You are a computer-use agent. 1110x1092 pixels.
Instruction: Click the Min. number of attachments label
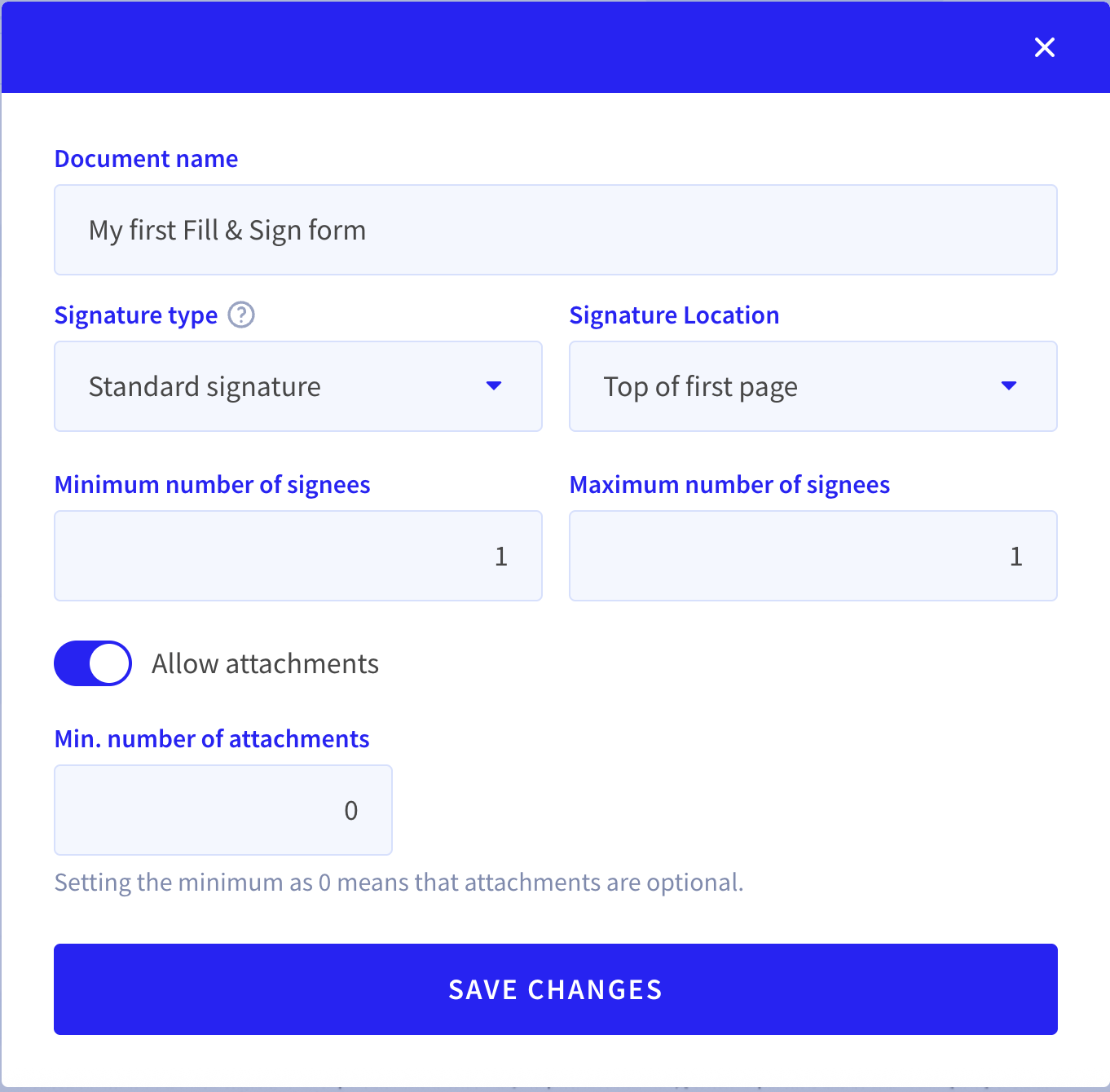click(x=212, y=738)
